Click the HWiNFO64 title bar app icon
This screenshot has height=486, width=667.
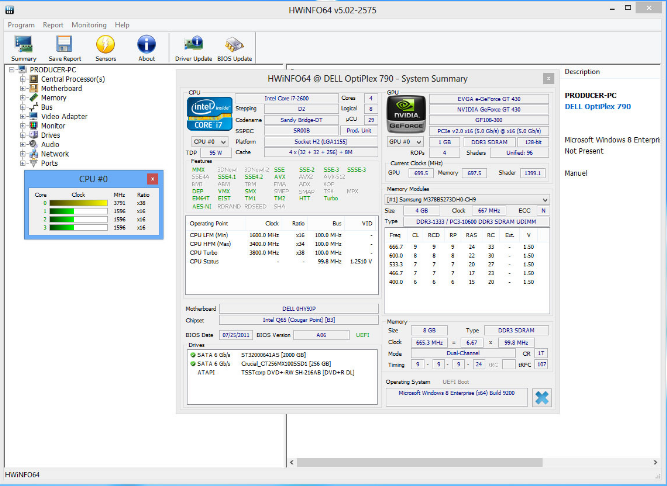click(x=9, y=9)
